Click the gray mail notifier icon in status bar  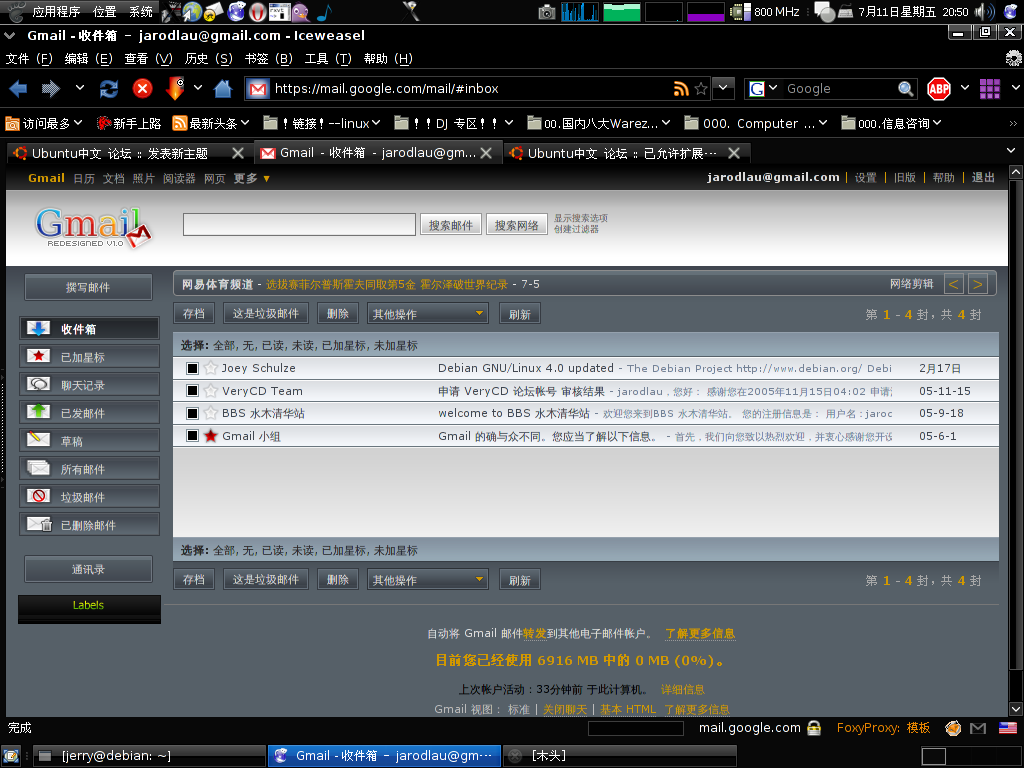coord(978,728)
